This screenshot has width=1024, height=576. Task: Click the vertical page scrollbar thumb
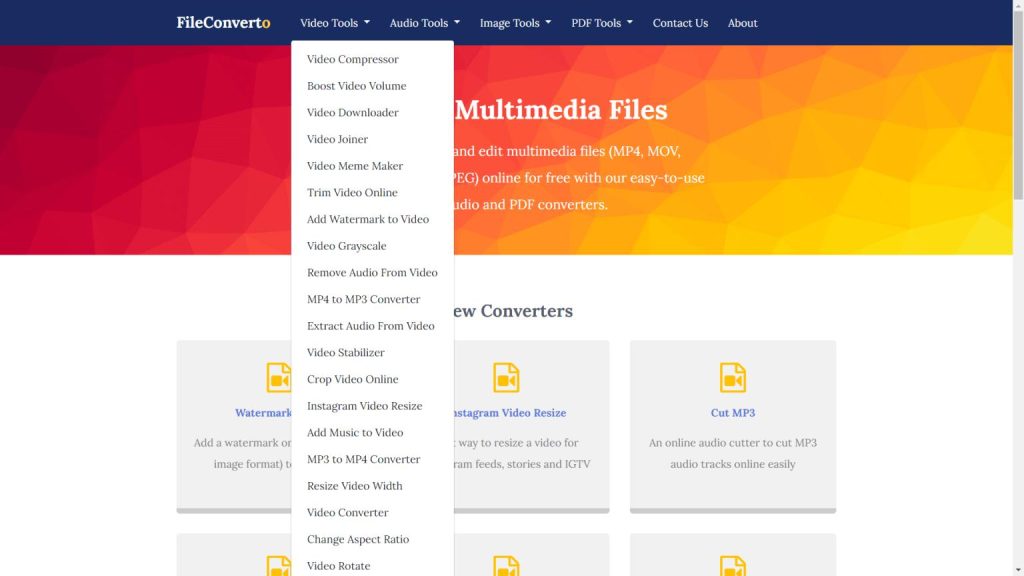(x=1018, y=100)
